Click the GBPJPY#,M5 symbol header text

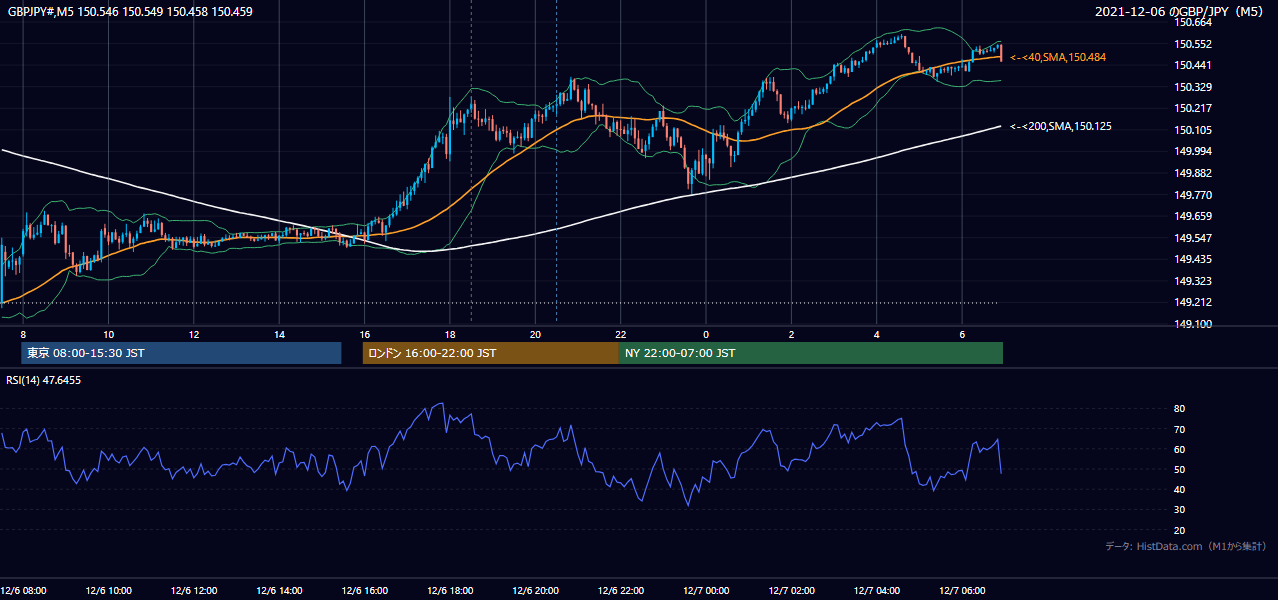(x=131, y=12)
